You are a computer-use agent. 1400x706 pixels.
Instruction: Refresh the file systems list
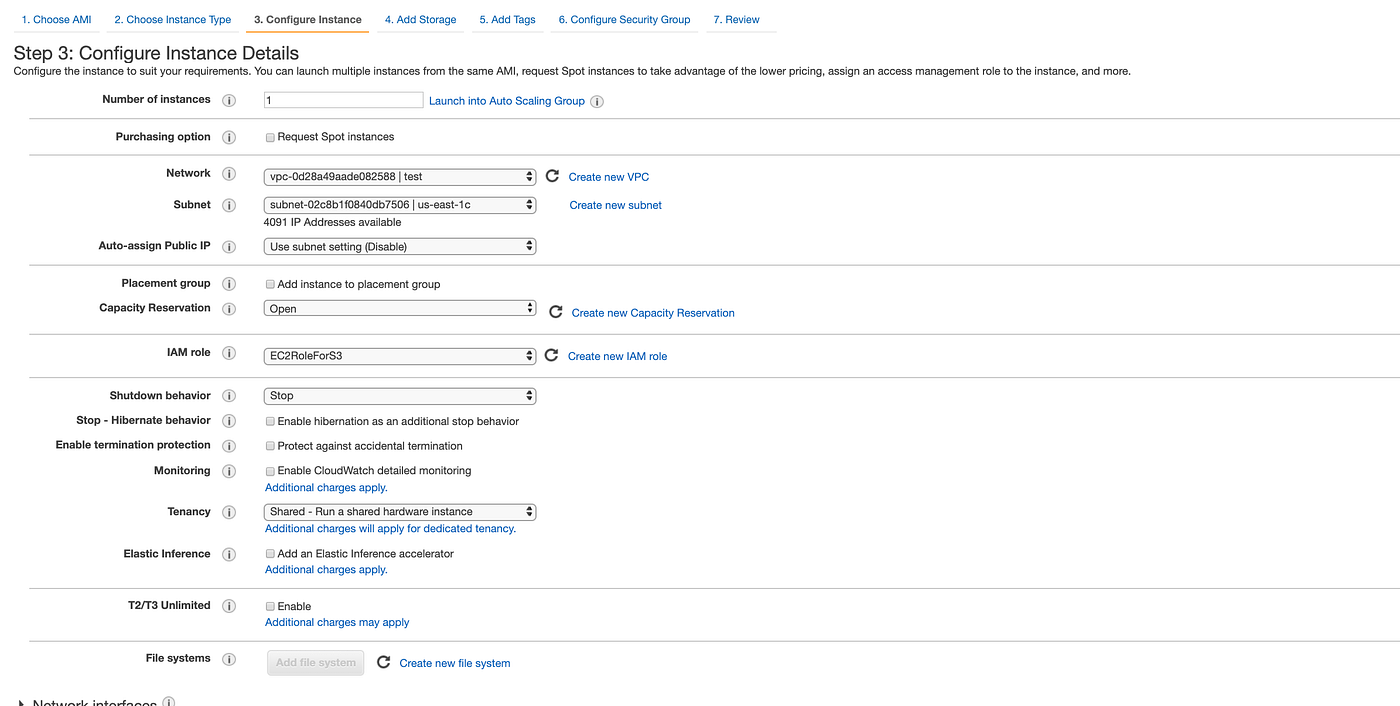(383, 662)
